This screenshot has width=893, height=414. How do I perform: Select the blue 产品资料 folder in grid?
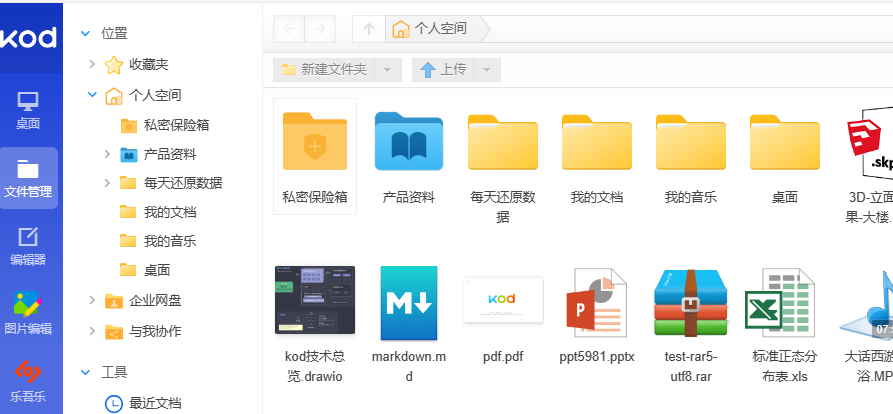[408, 141]
